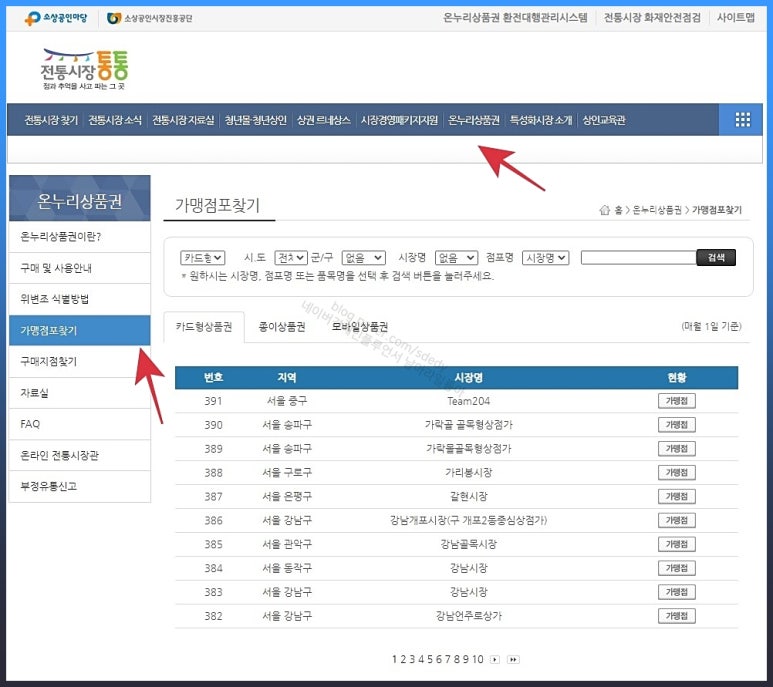Open 온누리상품권 in the top navigation

pyautogui.click(x=474, y=120)
